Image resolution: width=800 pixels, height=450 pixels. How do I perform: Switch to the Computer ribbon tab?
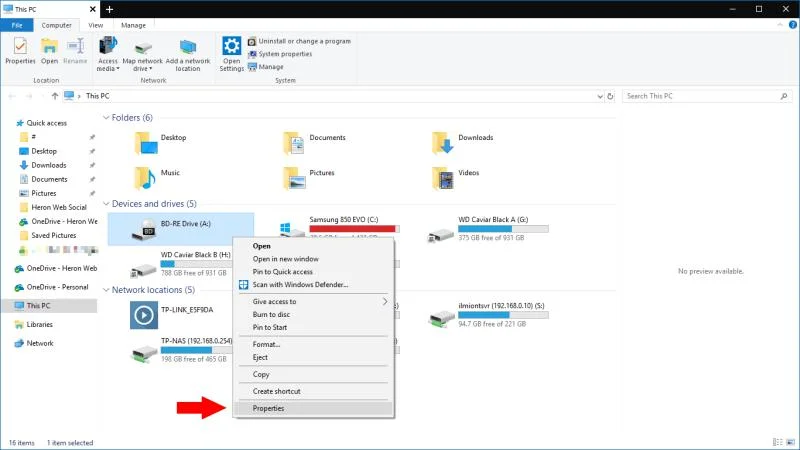pos(56,25)
